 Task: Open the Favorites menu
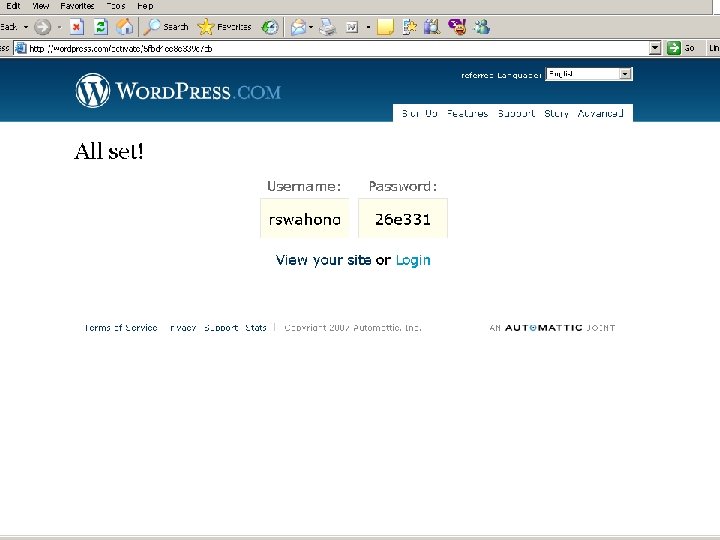[77, 6]
